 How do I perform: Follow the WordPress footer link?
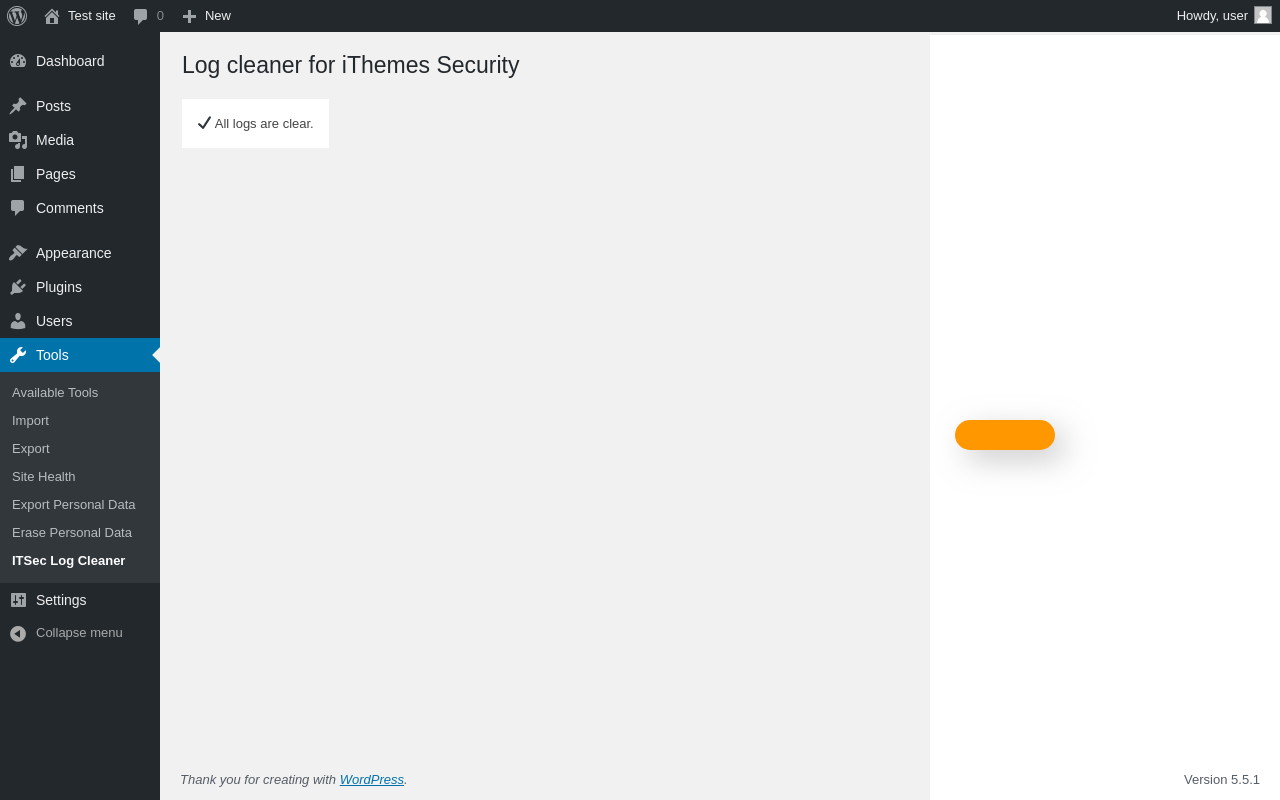(x=372, y=780)
